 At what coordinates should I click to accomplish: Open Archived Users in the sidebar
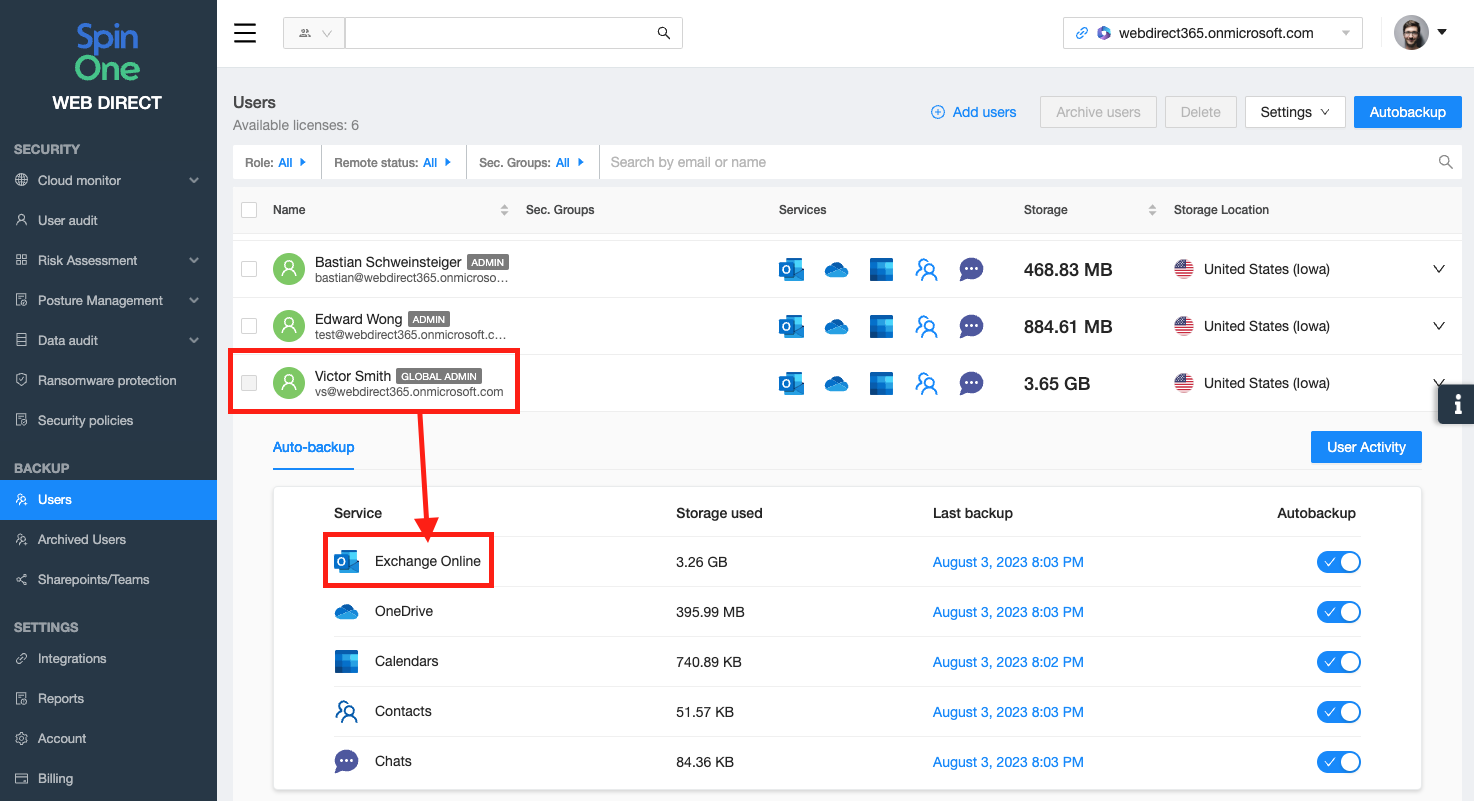coord(82,539)
